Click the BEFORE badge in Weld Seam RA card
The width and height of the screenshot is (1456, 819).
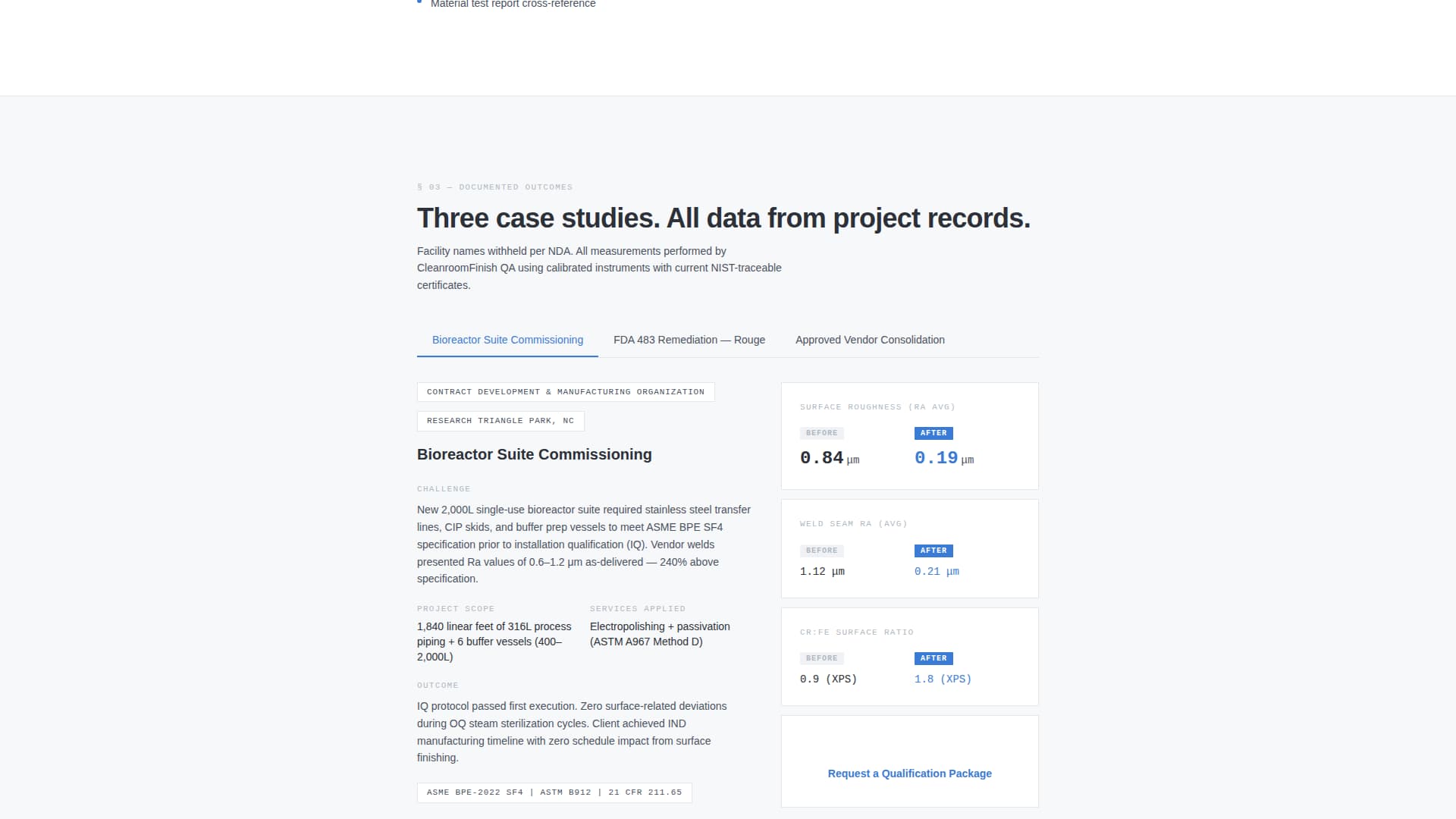(x=822, y=551)
